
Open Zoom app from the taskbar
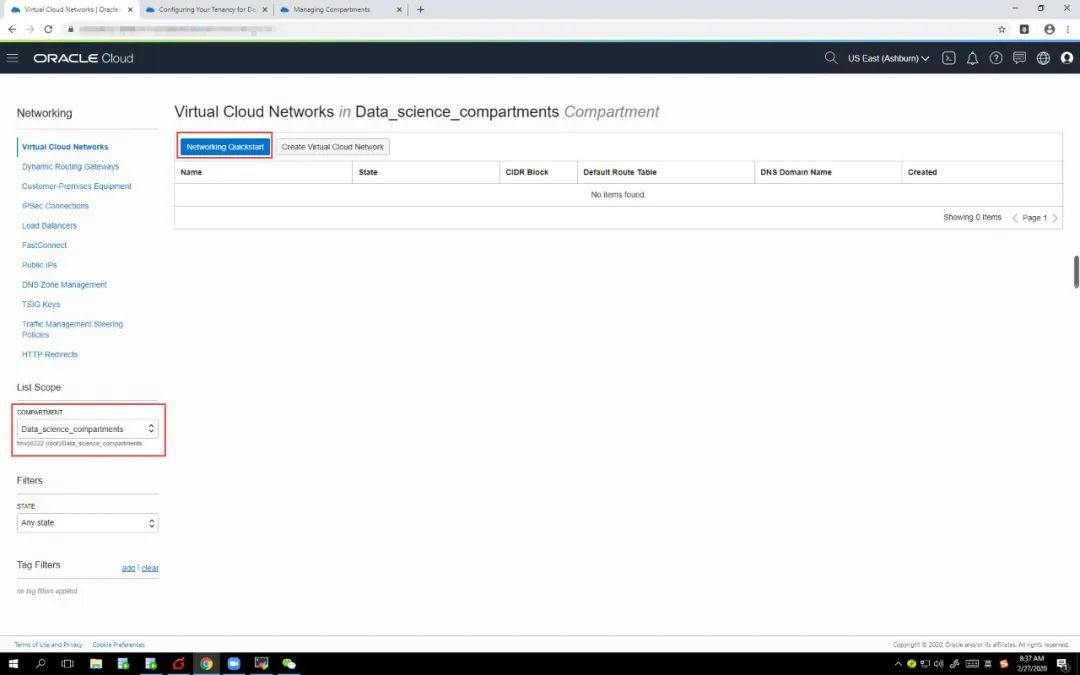[233, 663]
